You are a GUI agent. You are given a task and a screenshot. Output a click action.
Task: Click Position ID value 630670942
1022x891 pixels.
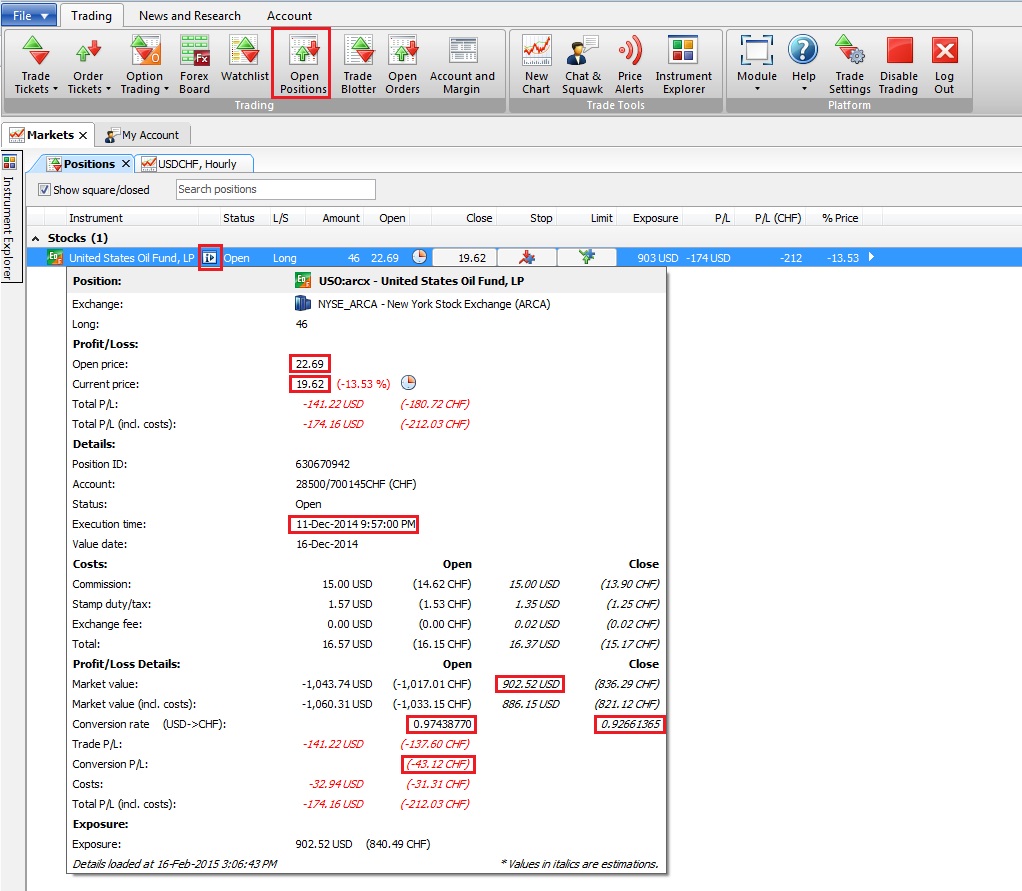pyautogui.click(x=322, y=464)
